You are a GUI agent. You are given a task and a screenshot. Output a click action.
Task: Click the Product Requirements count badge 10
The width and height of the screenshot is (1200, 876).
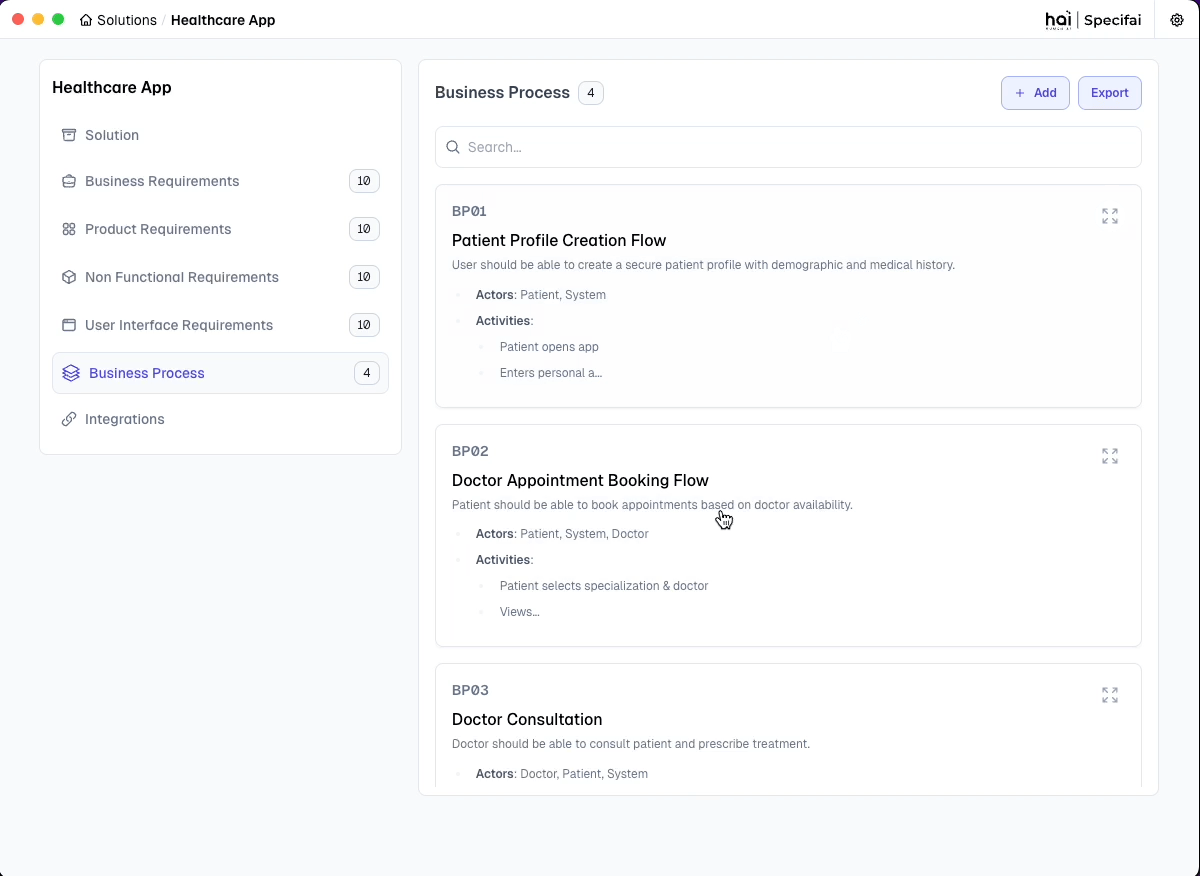coord(364,229)
